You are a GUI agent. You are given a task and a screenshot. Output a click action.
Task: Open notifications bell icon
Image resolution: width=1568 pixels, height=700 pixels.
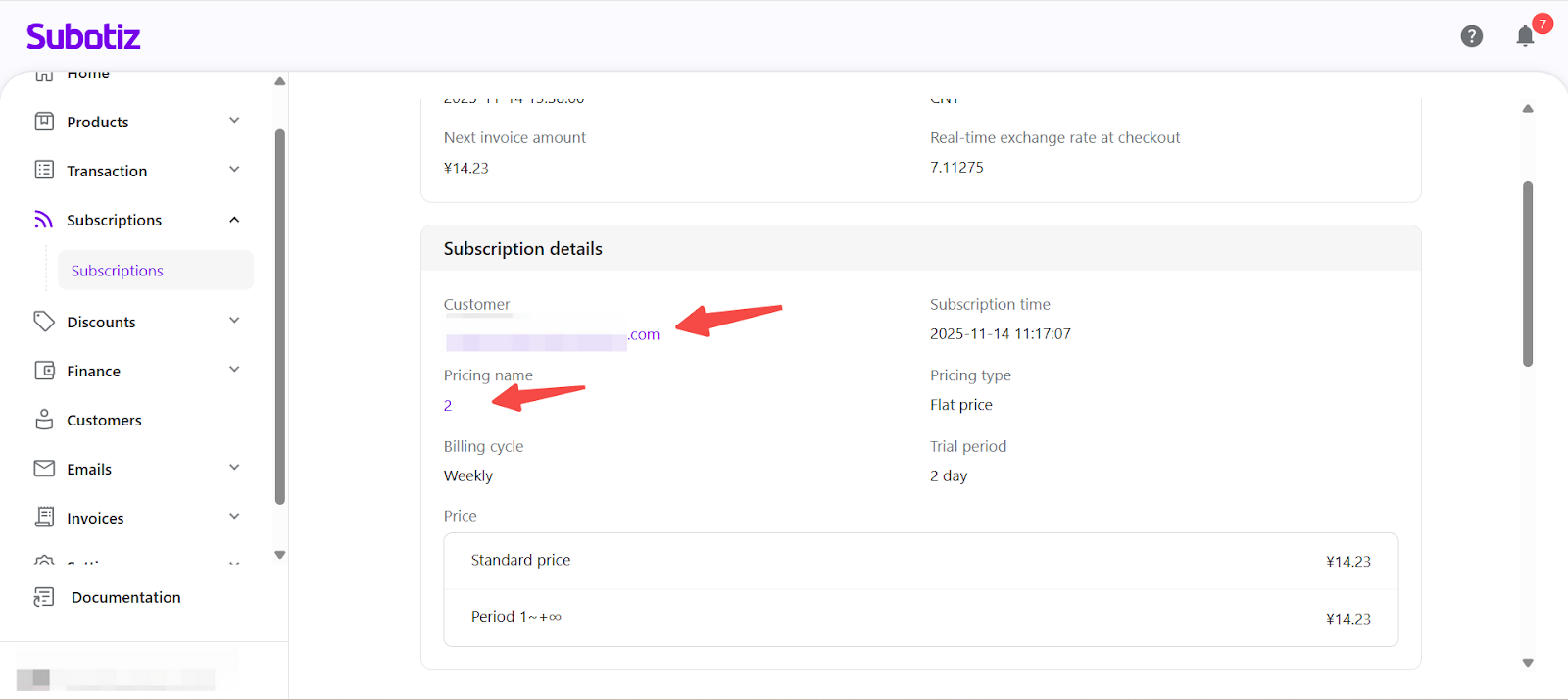coord(1525,36)
